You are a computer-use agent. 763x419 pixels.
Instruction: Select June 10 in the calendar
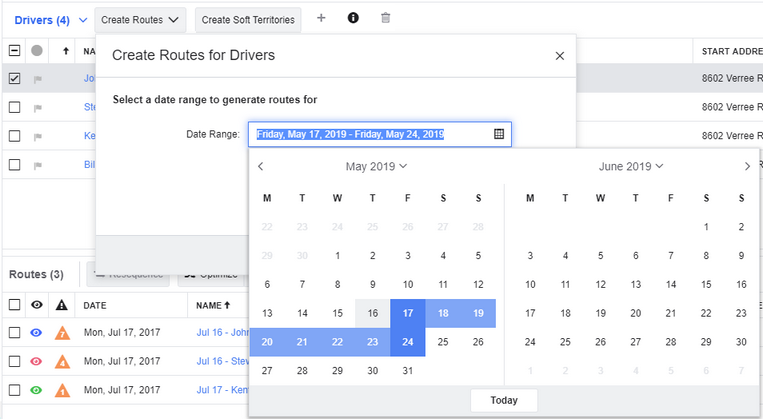pos(530,285)
